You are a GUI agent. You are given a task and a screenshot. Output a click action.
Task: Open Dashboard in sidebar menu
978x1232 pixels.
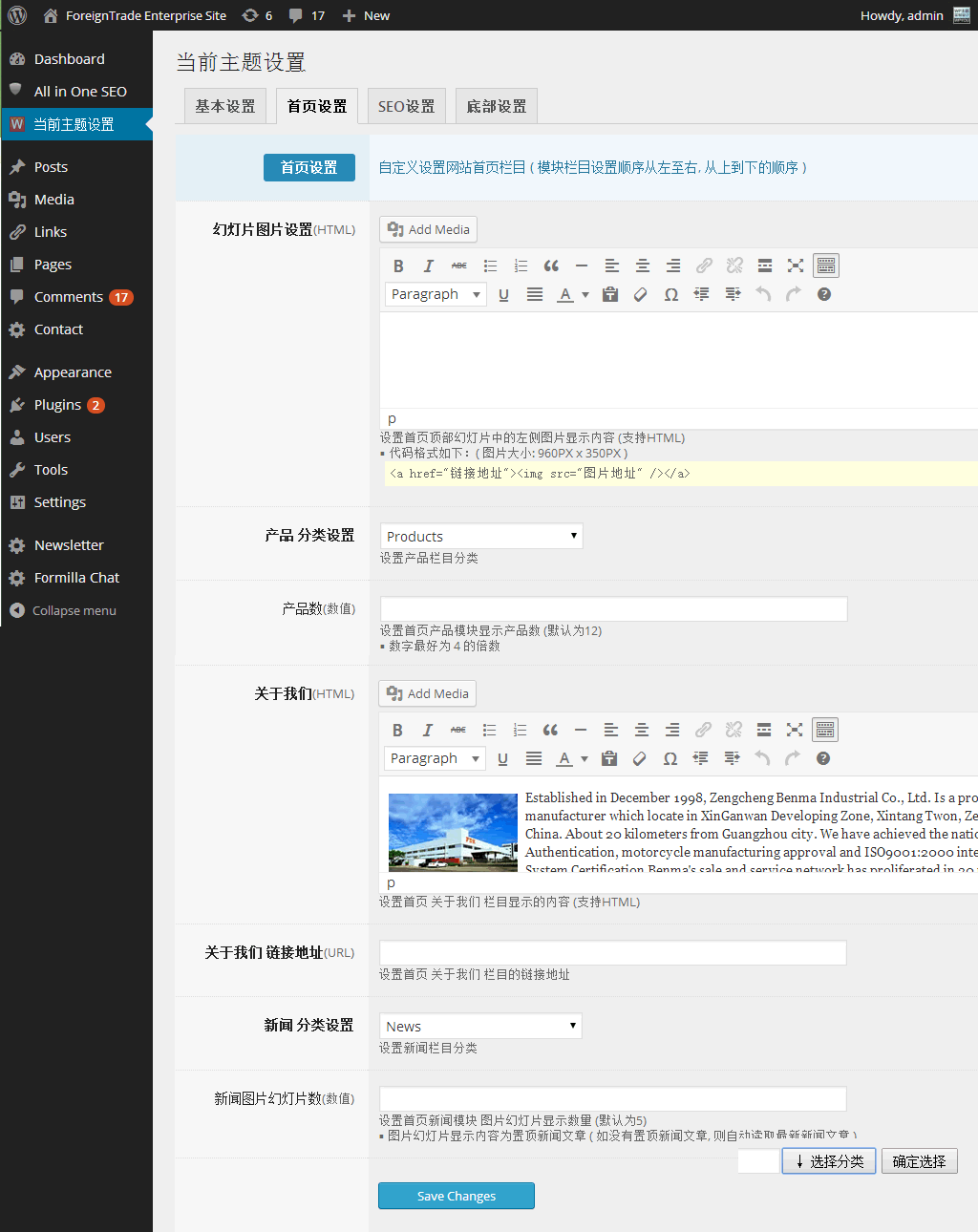[76, 59]
